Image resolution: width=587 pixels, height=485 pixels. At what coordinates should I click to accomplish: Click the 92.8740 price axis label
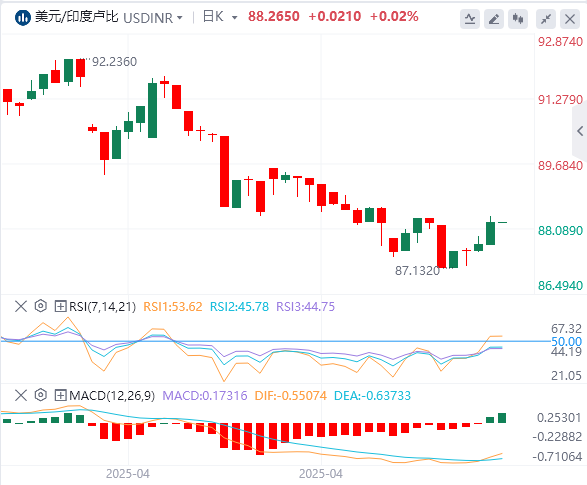pos(560,42)
